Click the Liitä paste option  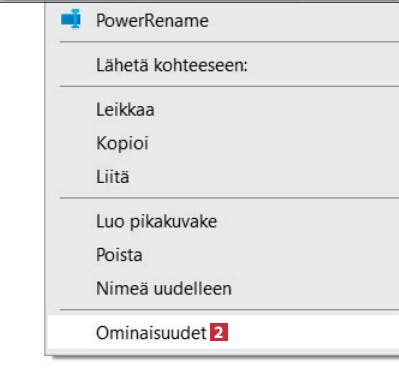223,176
